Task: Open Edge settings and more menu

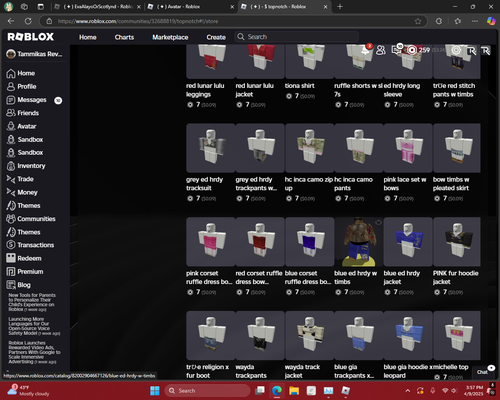Action: pos(475,21)
